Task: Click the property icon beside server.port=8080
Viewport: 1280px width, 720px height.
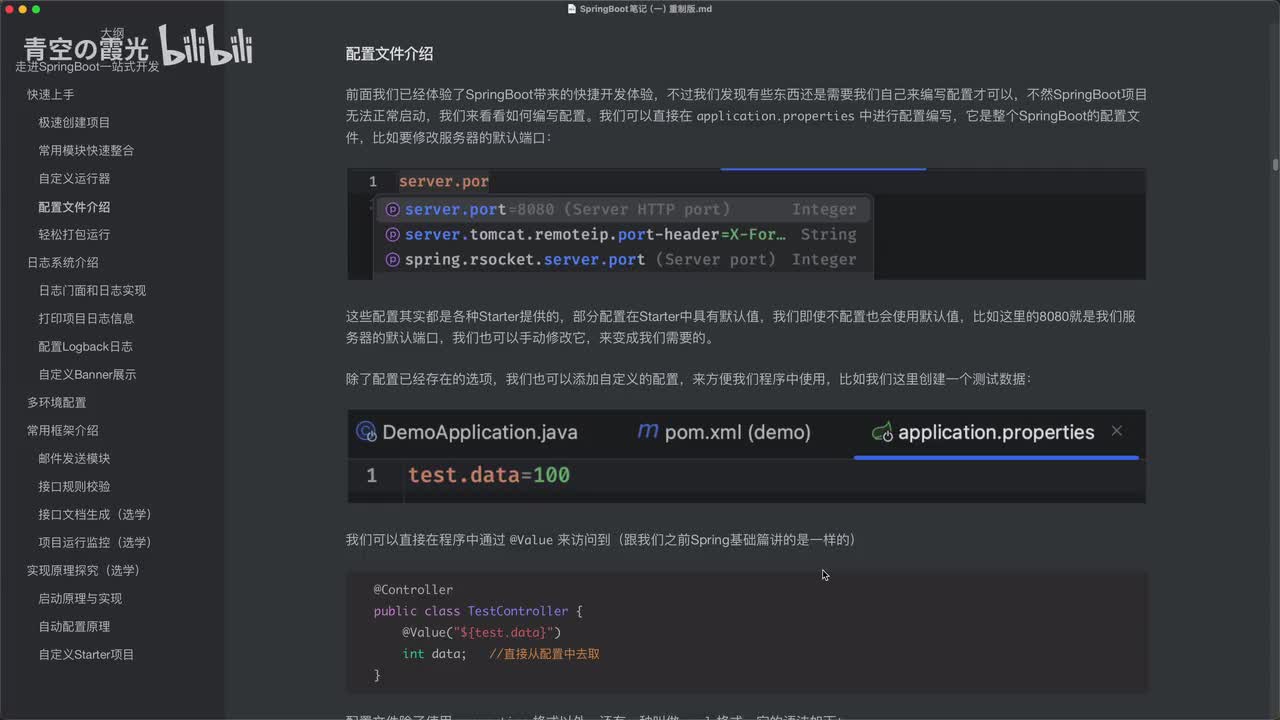Action: [393, 210]
